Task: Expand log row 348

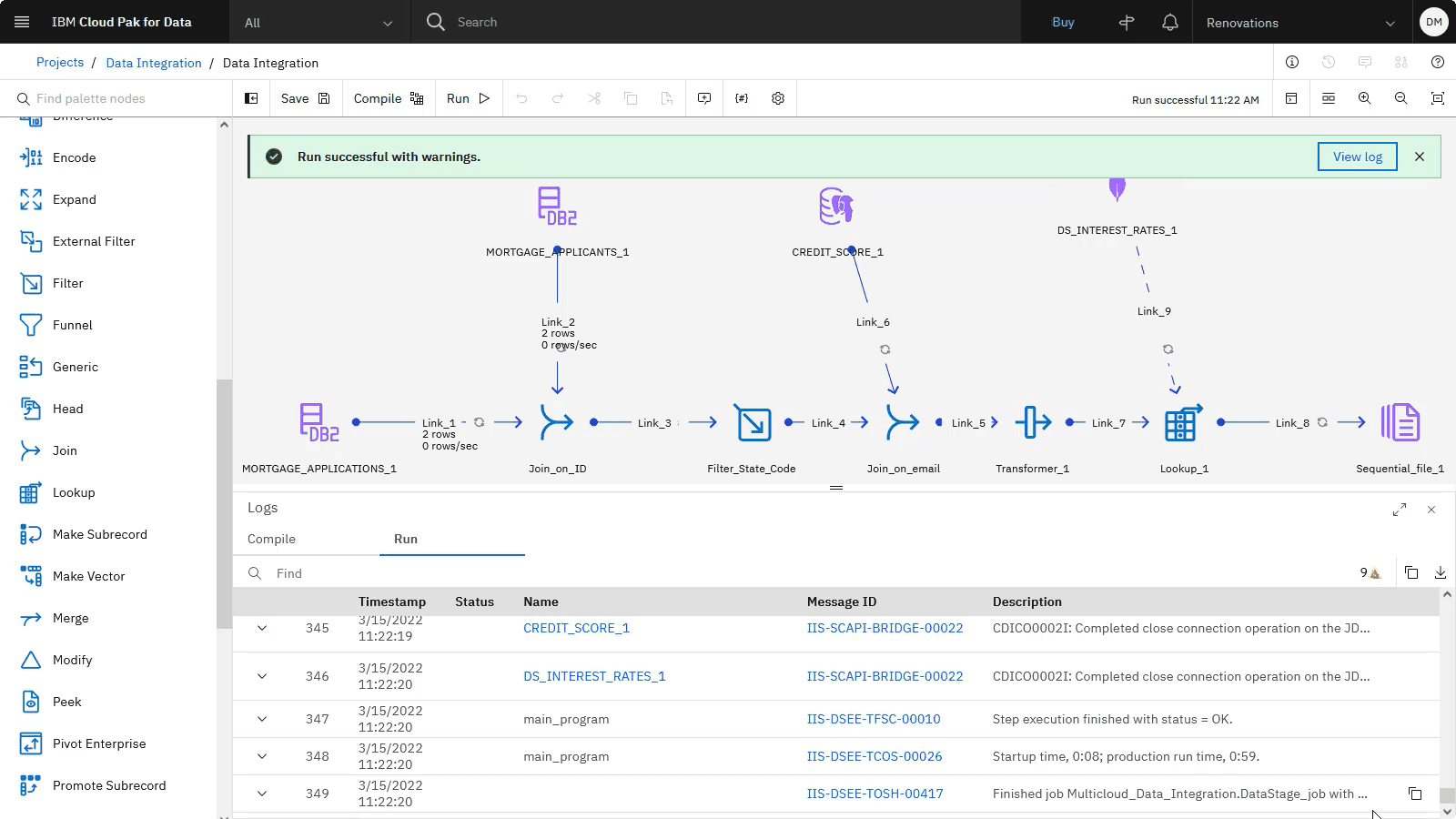Action: click(262, 756)
